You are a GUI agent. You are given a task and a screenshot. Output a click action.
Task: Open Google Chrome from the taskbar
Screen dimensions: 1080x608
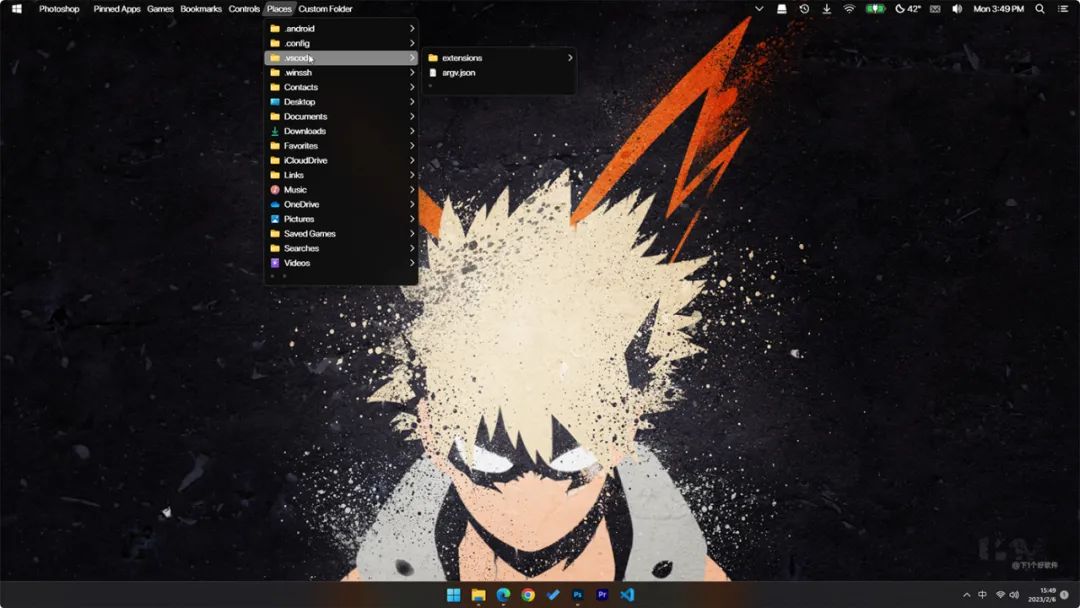coord(528,594)
